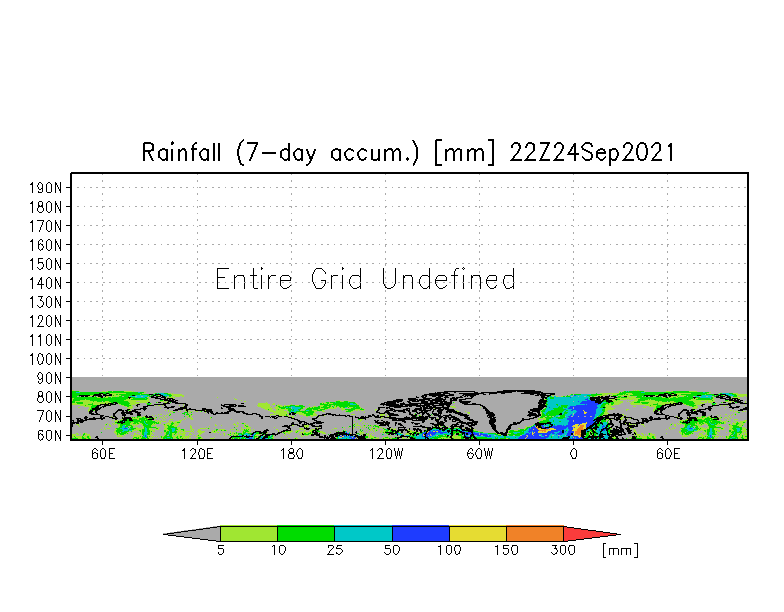
Task: Click the blue 50-100 mm swatch
Action: (x=420, y=534)
